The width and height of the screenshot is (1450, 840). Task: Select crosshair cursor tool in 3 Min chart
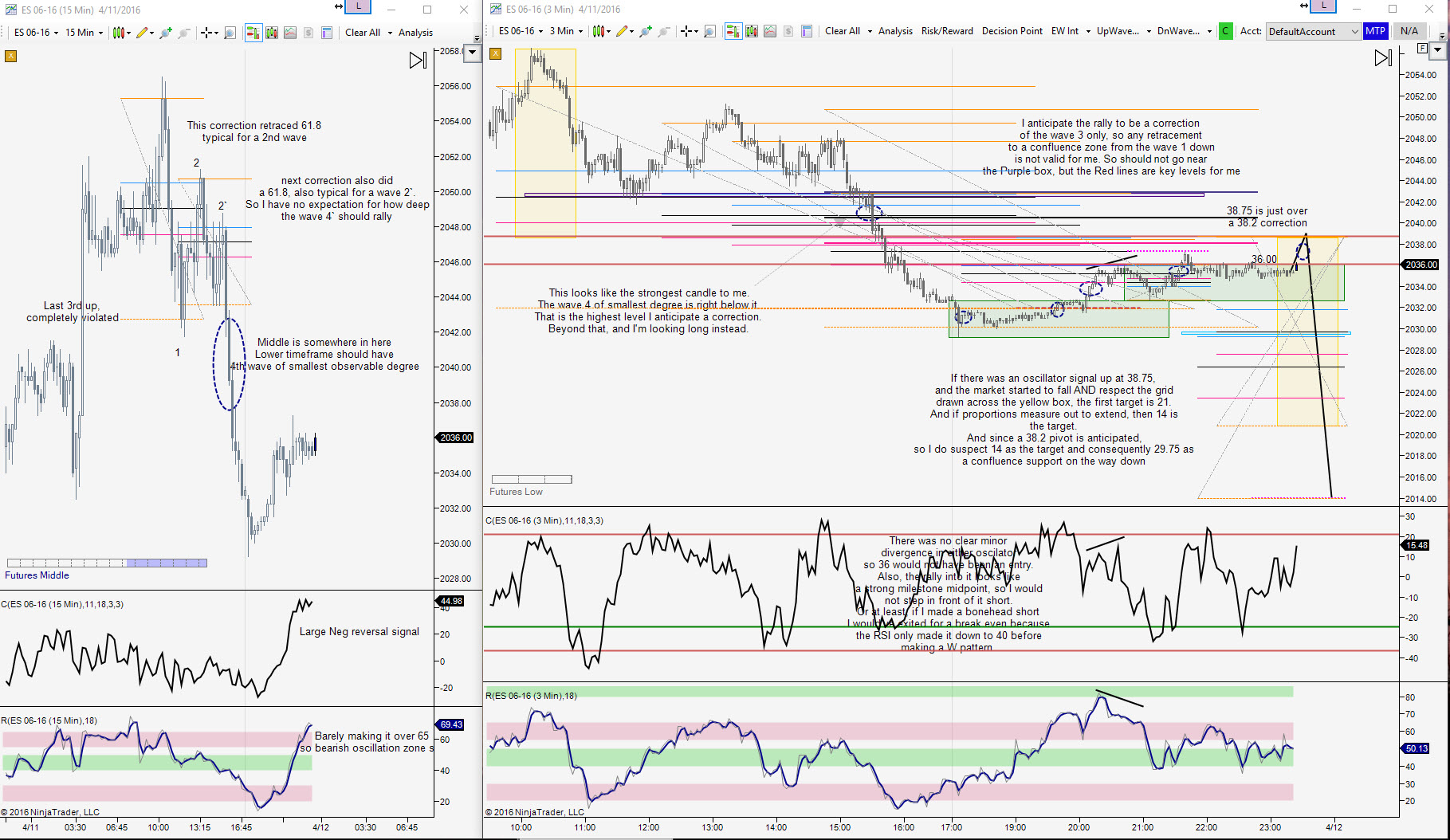pos(686,31)
